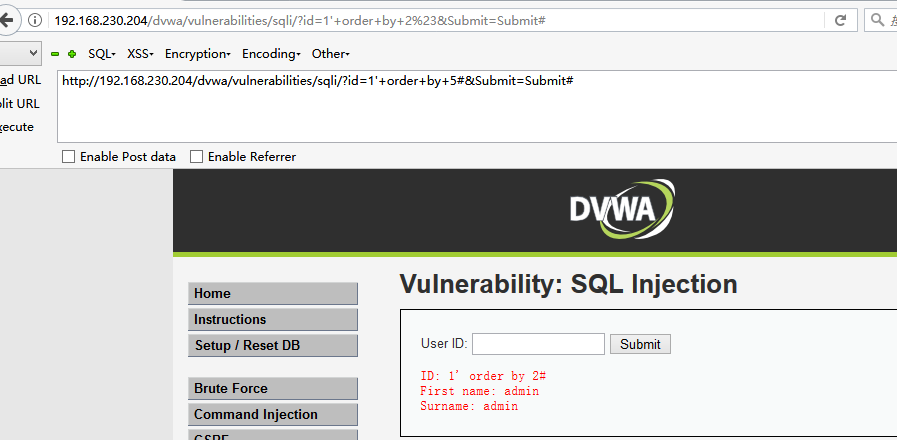Viewport: 897px width, 440px height.
Task: Expand the XSS dropdown menu
Action: pos(140,54)
